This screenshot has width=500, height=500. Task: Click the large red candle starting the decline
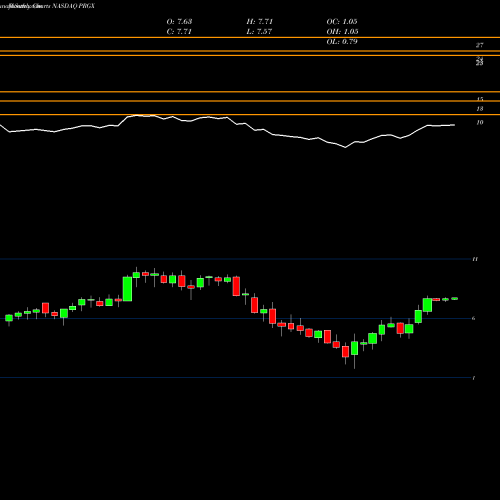click(236, 286)
